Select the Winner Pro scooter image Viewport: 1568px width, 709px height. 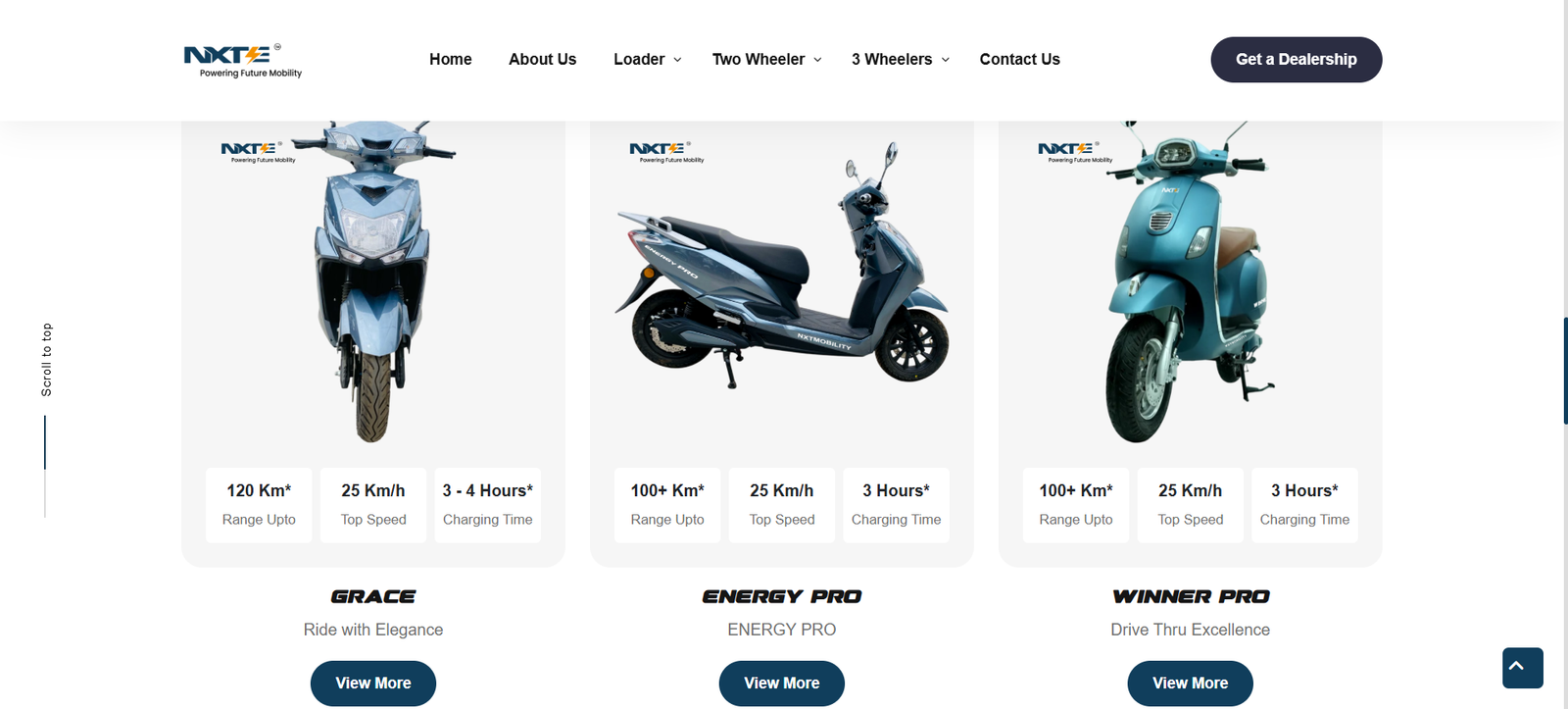tap(1188, 281)
